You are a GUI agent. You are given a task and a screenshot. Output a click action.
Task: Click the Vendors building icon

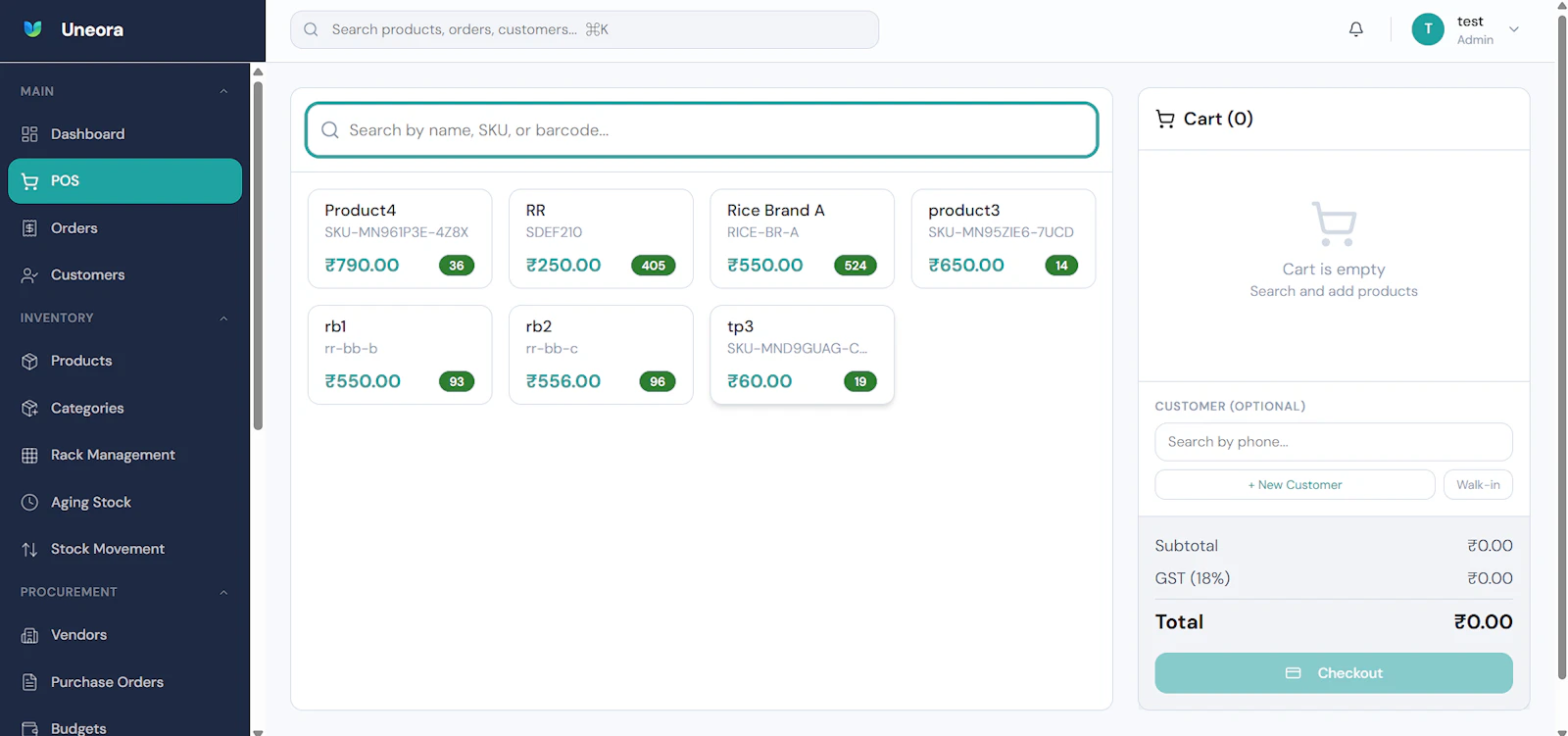coord(29,635)
